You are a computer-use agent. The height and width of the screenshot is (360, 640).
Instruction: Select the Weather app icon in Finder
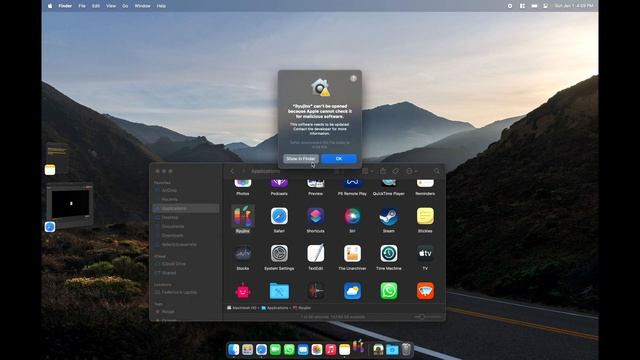(x=352, y=291)
